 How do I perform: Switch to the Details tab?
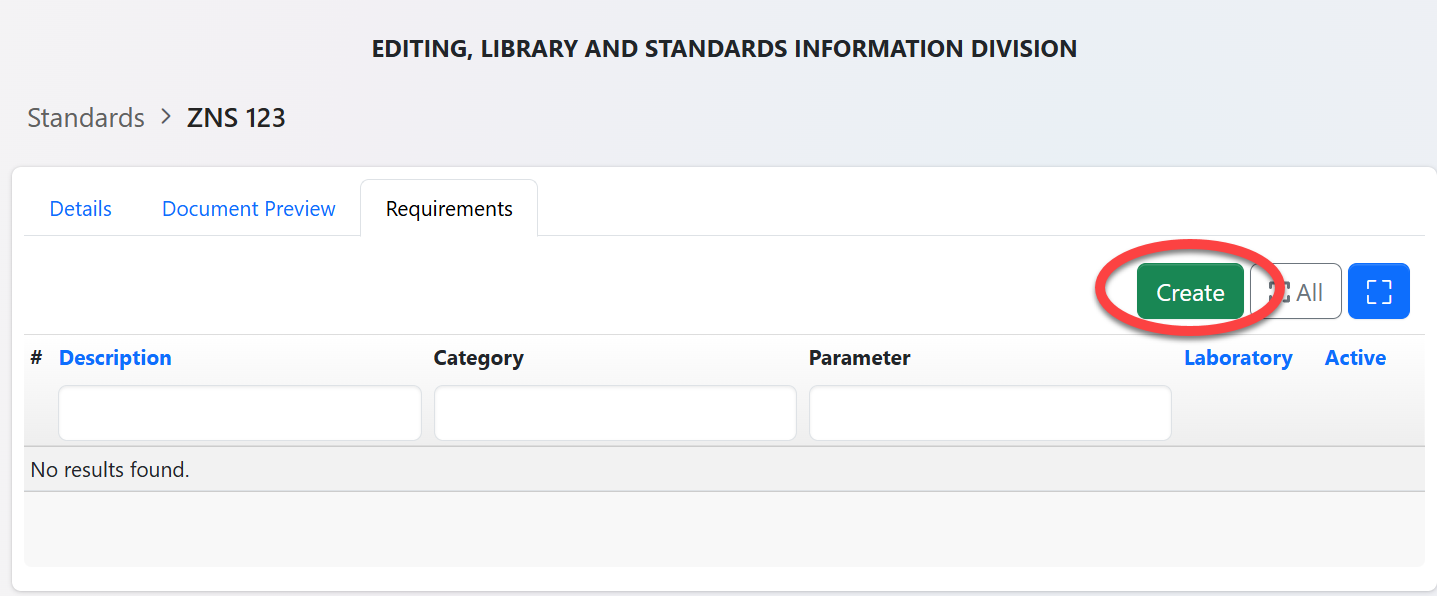(81, 209)
